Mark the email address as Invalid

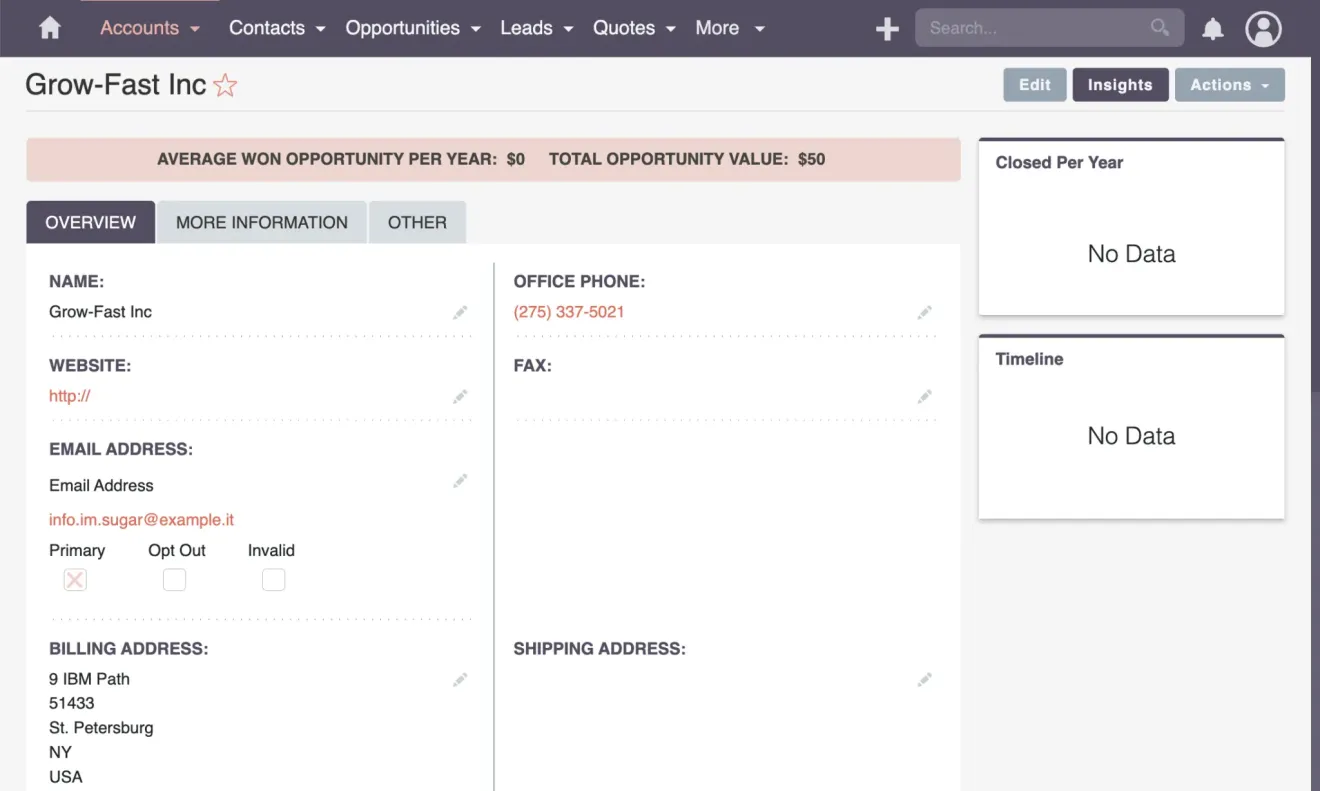coord(273,579)
